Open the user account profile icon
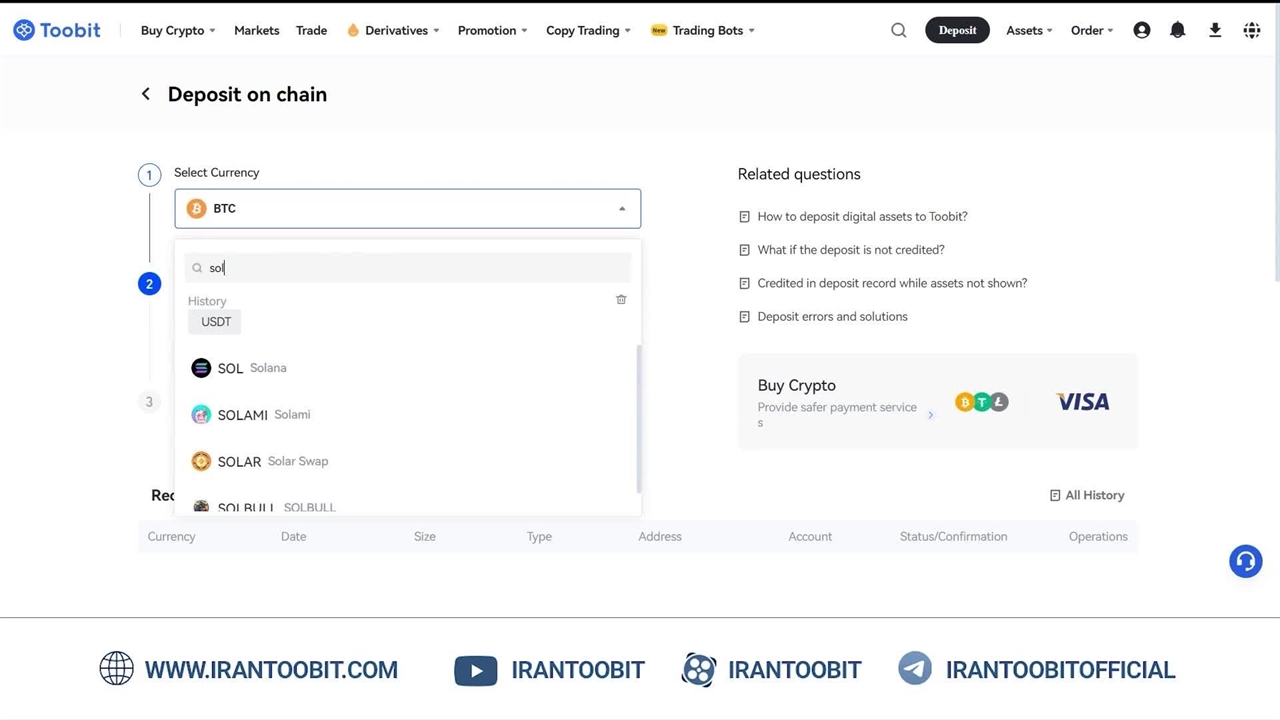Screen dimensions: 1280x720 tap(1141, 30)
